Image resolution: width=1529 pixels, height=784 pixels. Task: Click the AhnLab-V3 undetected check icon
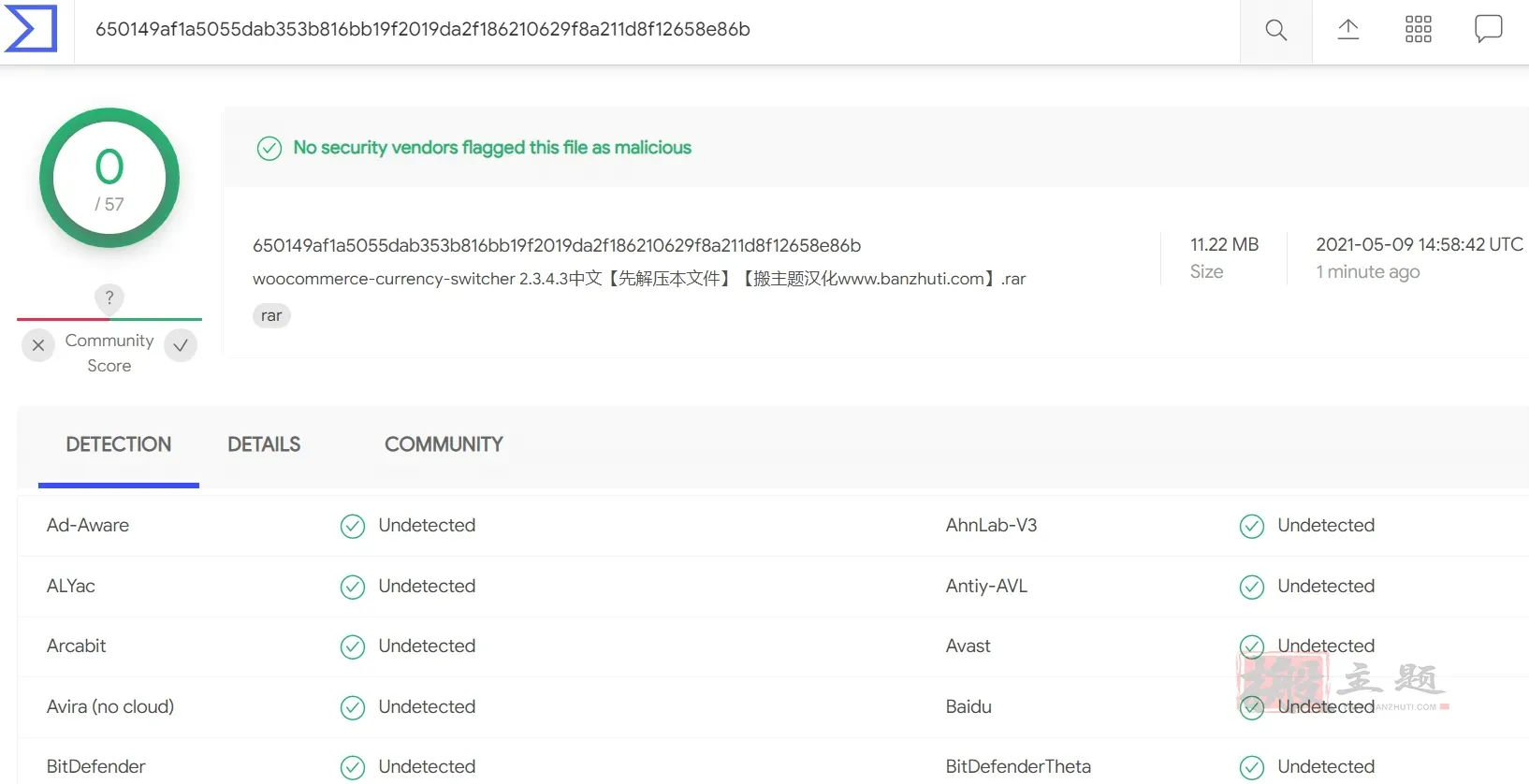[x=1251, y=527]
